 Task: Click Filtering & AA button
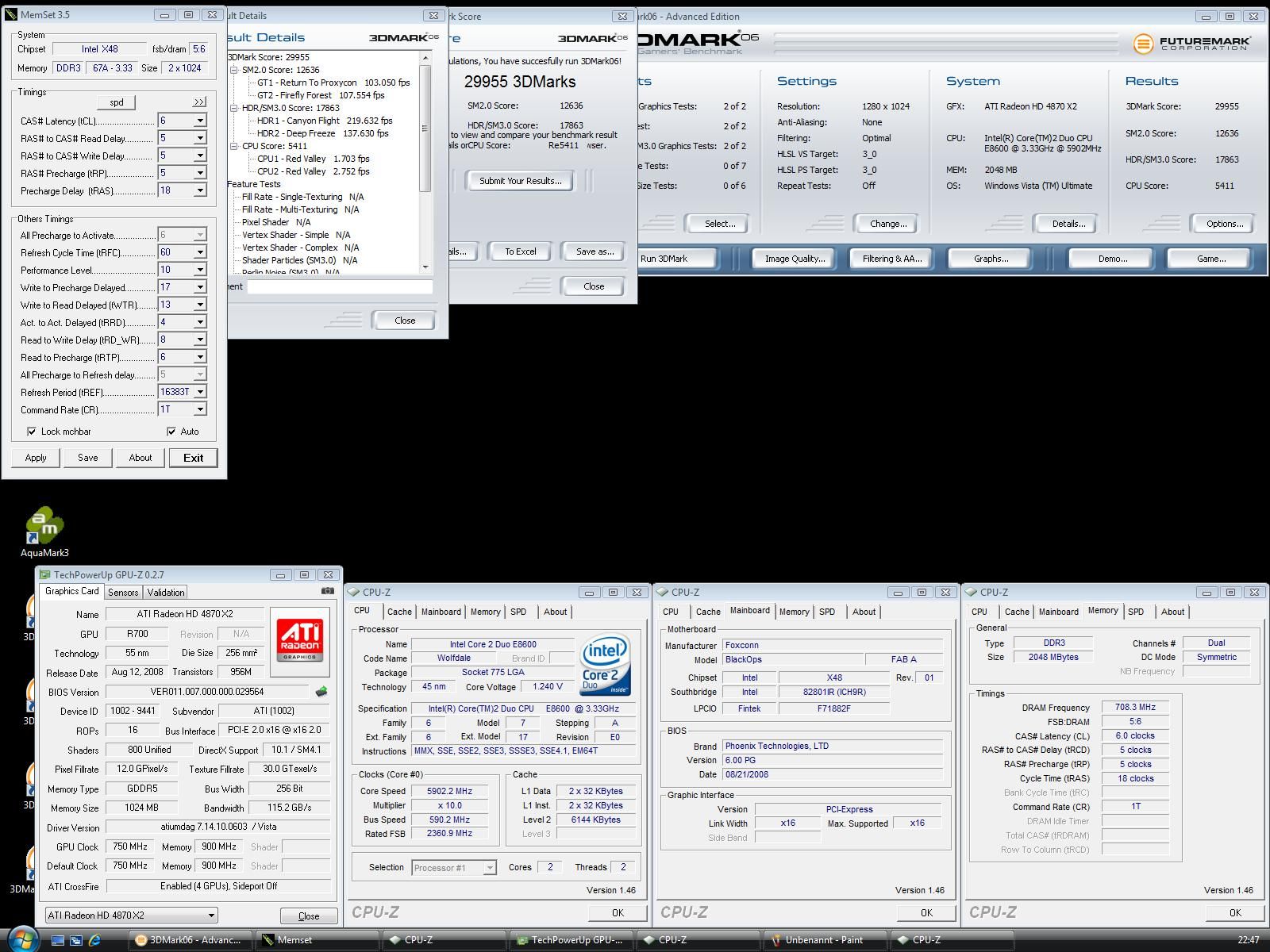pyautogui.click(x=892, y=259)
